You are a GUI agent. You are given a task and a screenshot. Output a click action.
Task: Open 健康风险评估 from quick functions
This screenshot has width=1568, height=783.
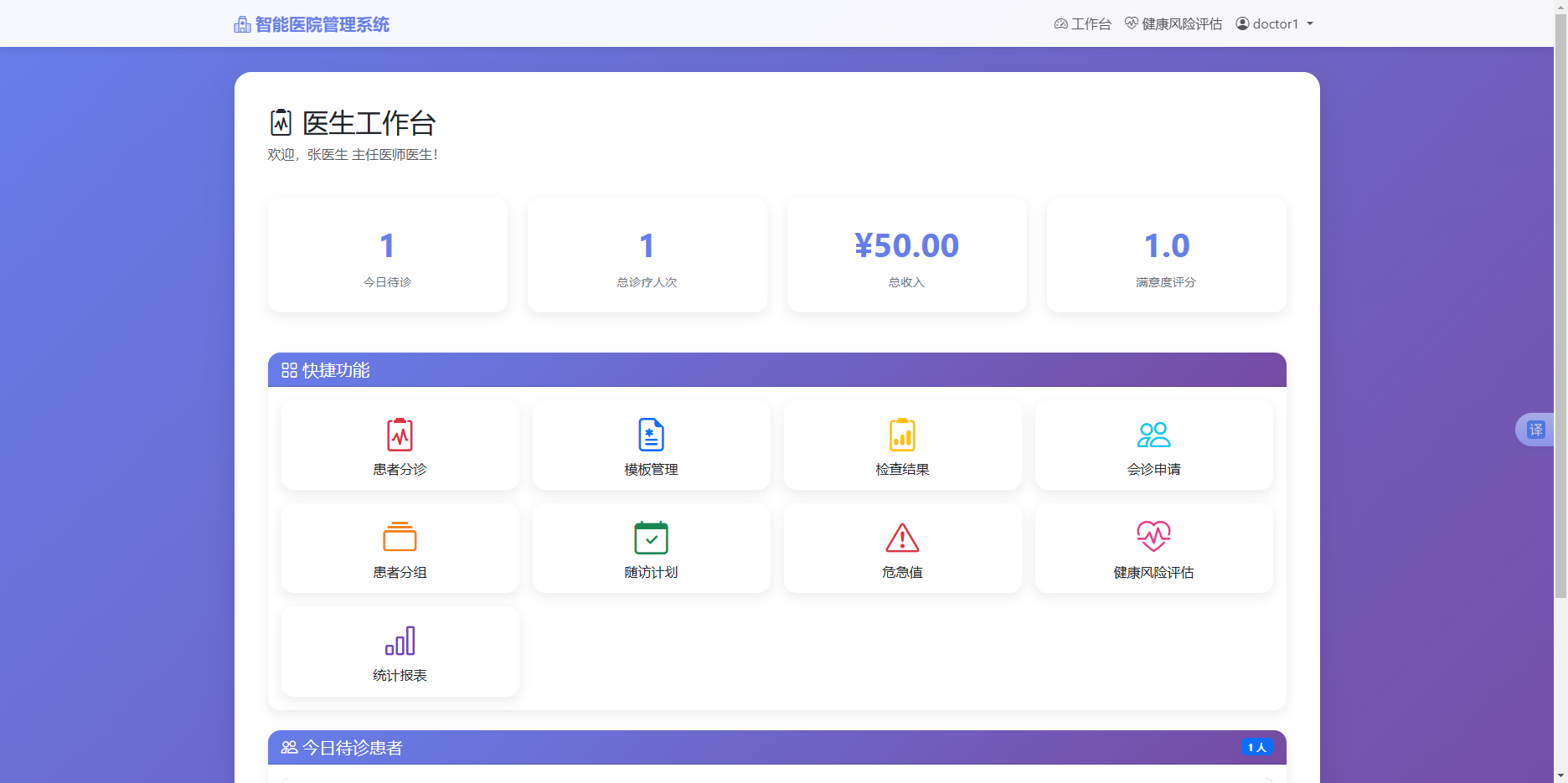pyautogui.click(x=1153, y=549)
